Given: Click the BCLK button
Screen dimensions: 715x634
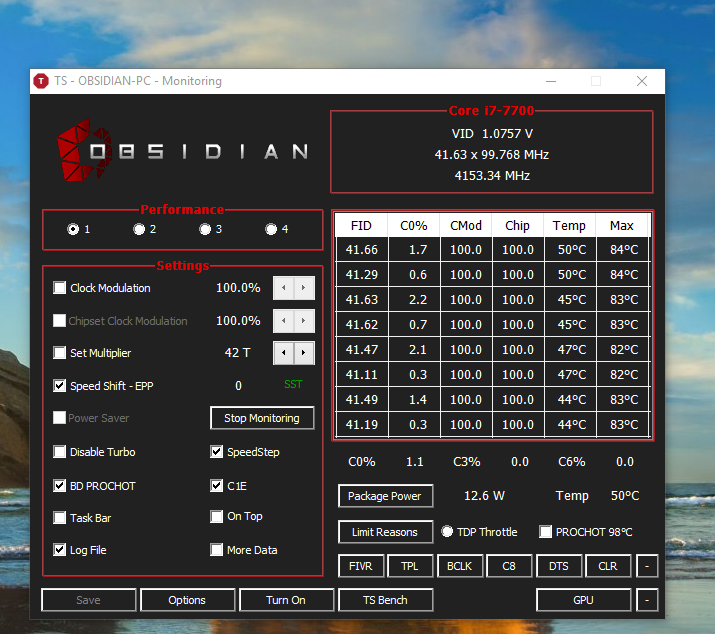Looking at the screenshot, I should click(460, 566).
